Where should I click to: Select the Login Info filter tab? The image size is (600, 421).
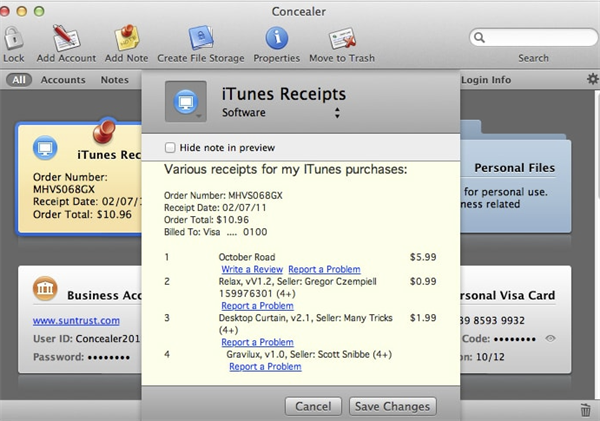point(486,80)
